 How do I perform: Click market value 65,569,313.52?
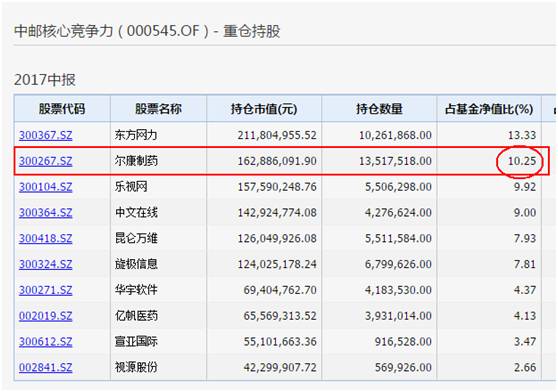tap(280, 316)
